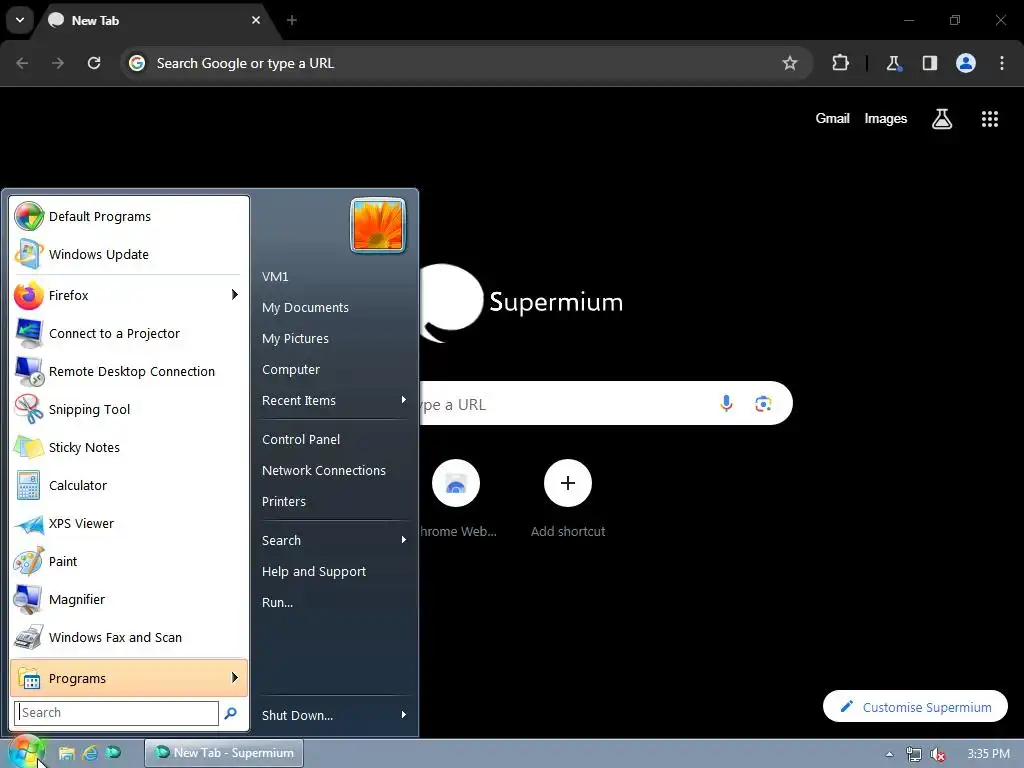
Task: Open Printers from Start menu
Action: coord(284,502)
